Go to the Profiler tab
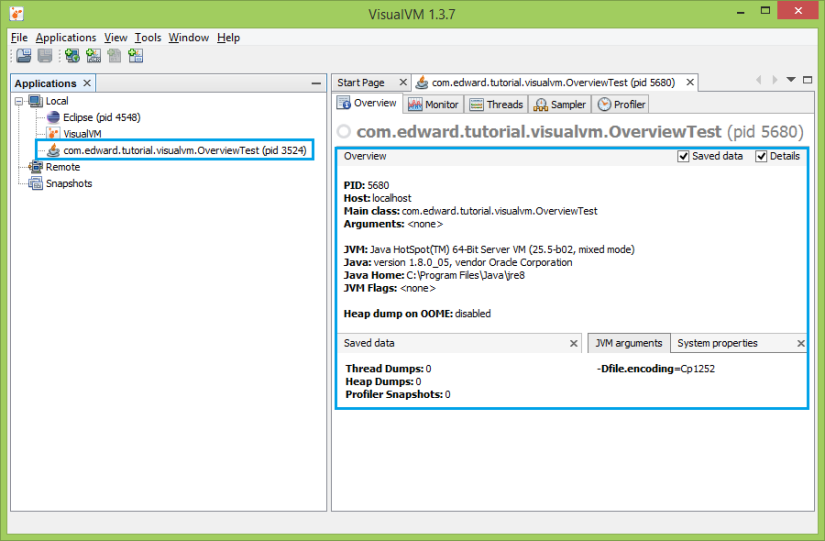This screenshot has height=541, width=825. (x=621, y=104)
